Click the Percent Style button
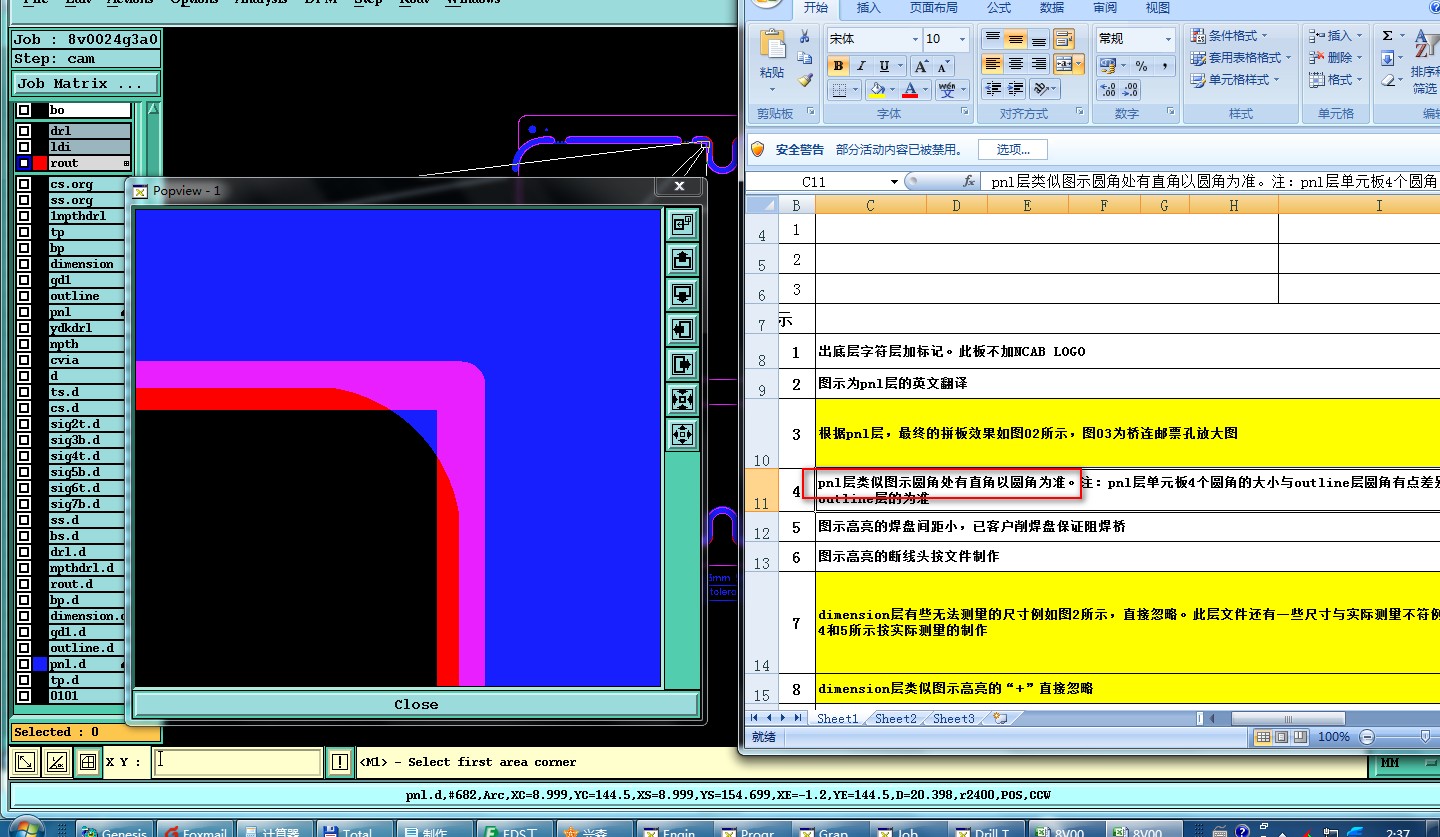Screen dimensions: 1440x837 coord(1141,66)
